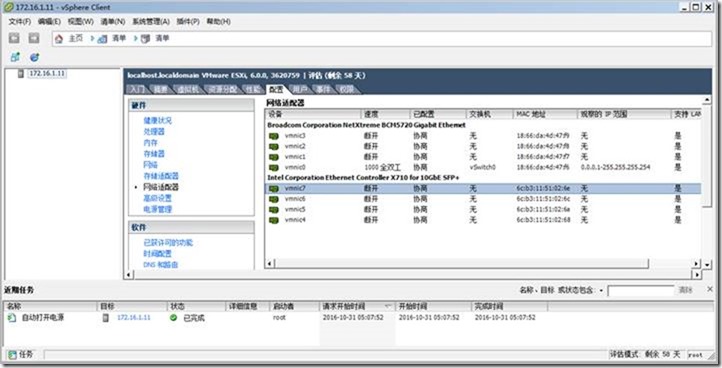The image size is (722, 368).
Task: Sort tasks by 状态 column header
Action: [197, 306]
